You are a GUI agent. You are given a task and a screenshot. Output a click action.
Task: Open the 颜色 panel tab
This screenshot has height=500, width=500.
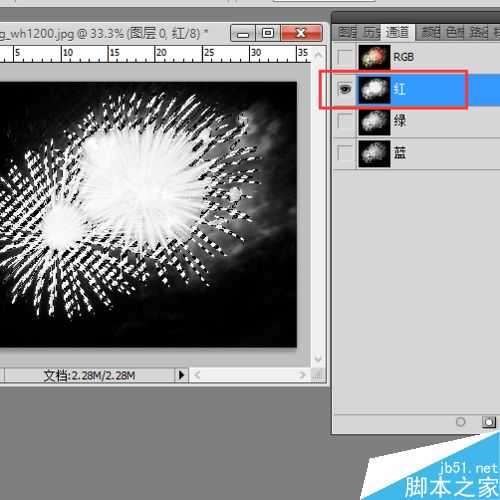coord(430,32)
